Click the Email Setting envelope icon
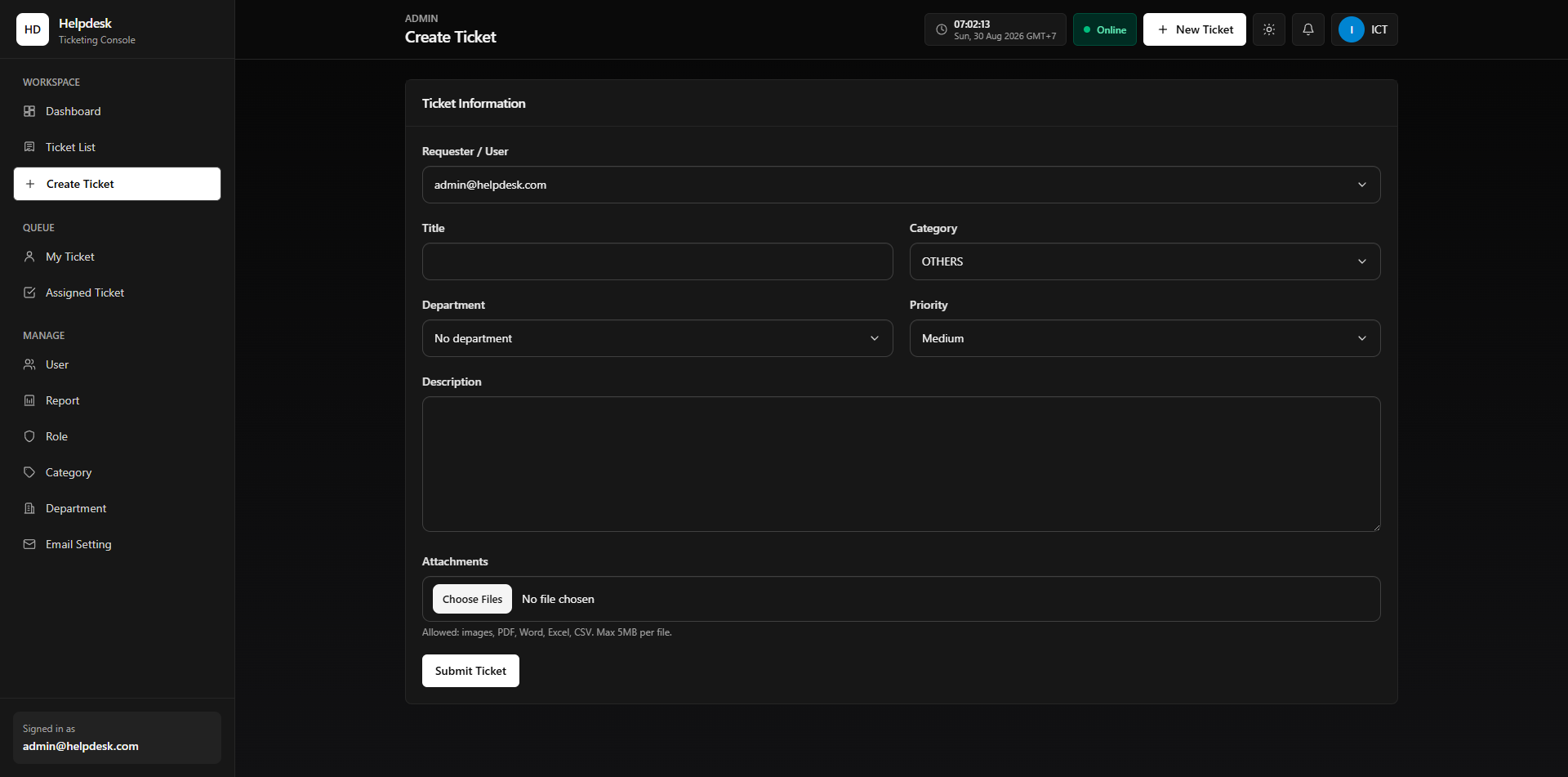 (29, 544)
